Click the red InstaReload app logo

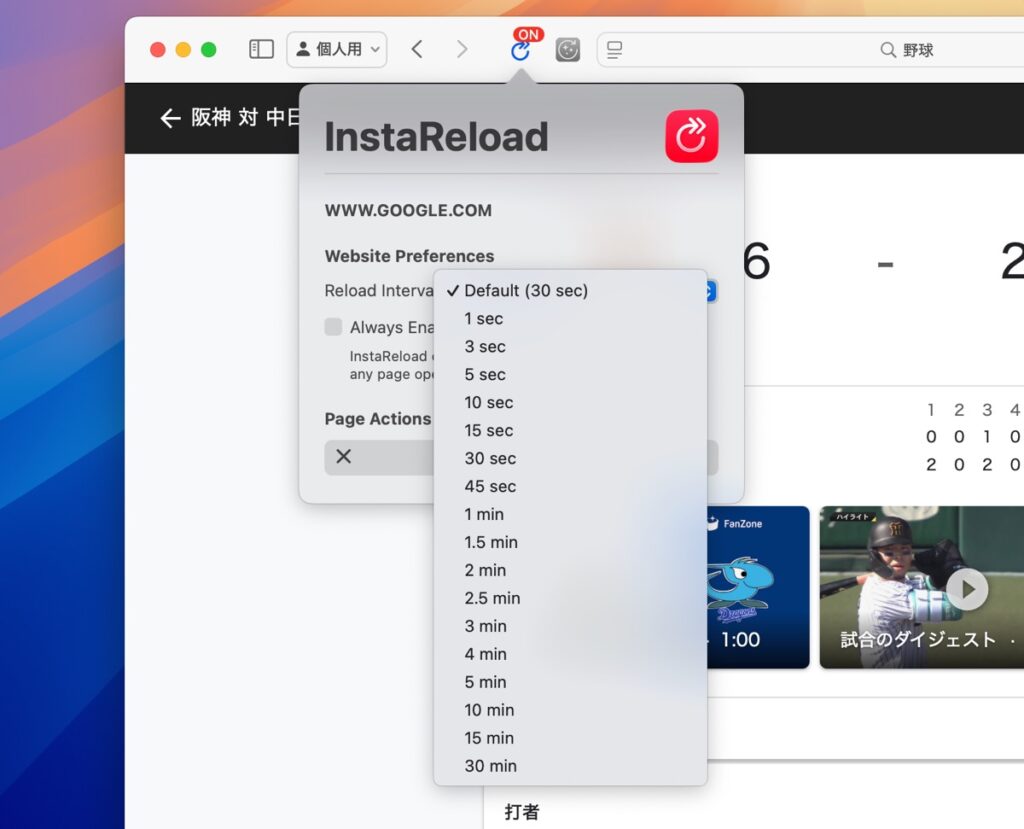(x=692, y=136)
